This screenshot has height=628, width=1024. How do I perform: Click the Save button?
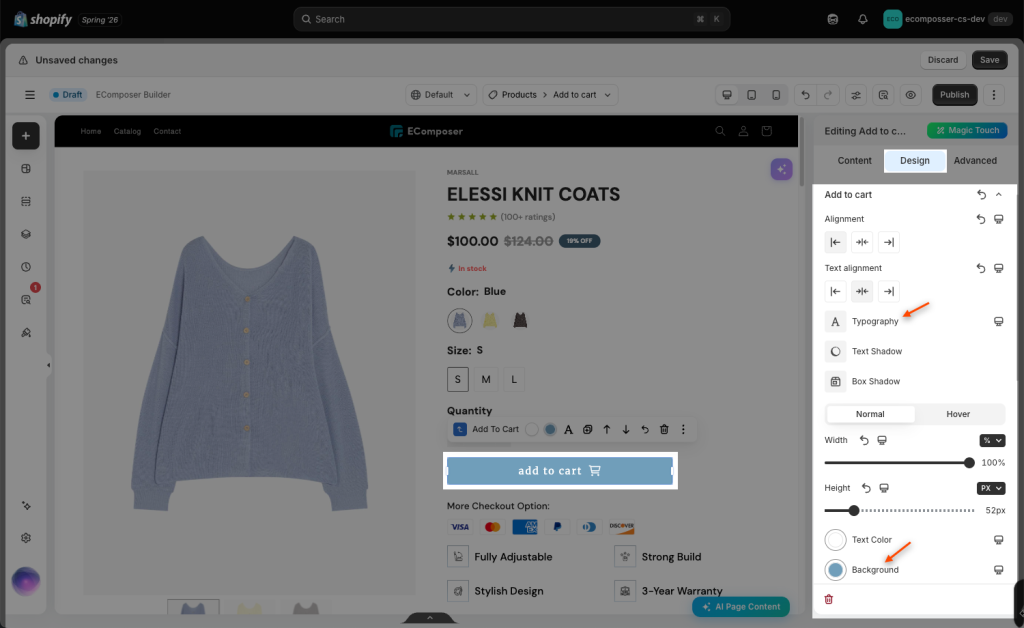(989, 60)
